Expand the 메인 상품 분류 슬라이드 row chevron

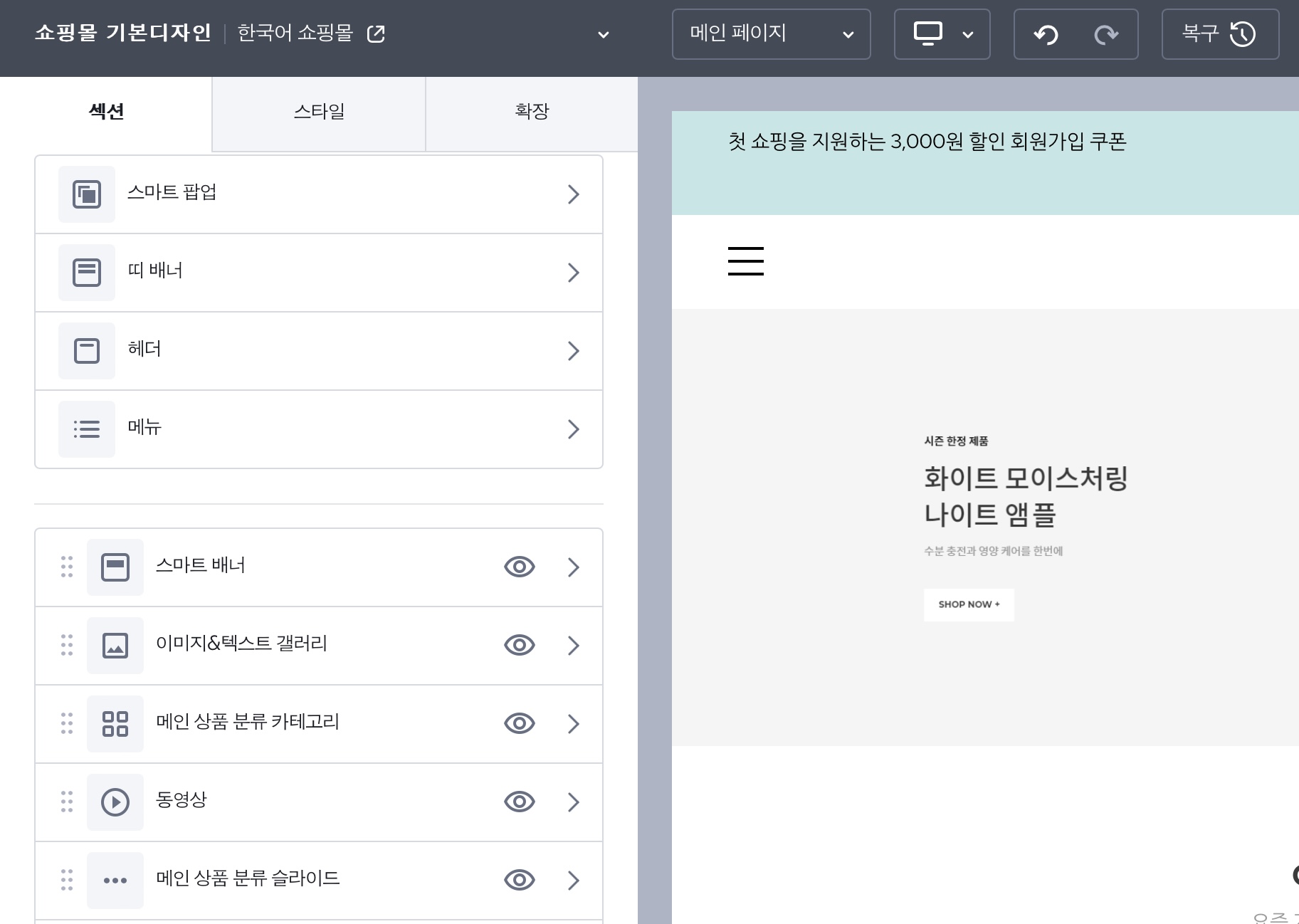(x=574, y=881)
